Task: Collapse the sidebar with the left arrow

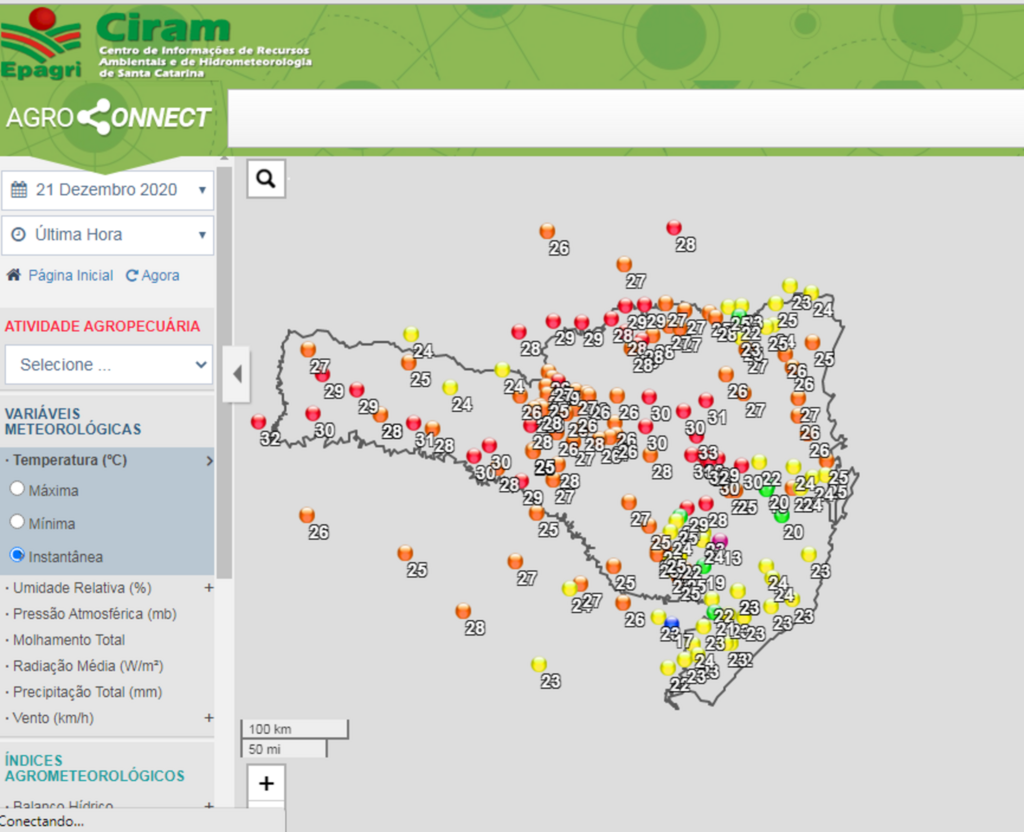Action: (237, 375)
